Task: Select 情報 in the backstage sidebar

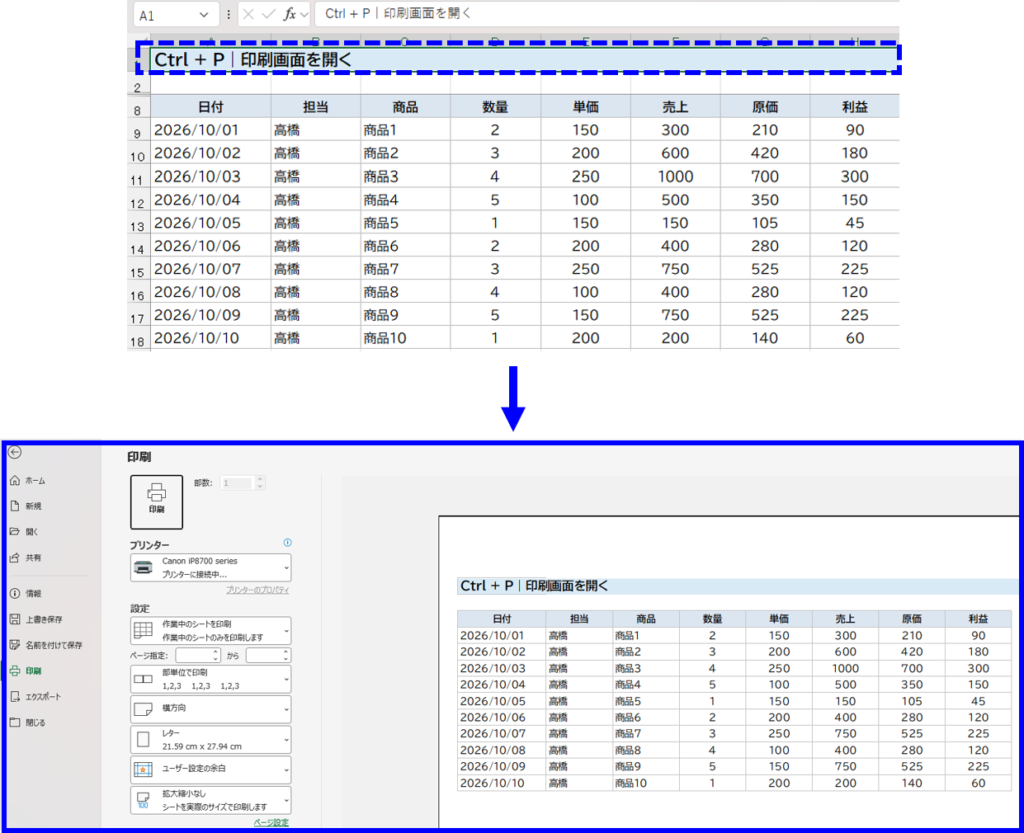Action: (x=26, y=593)
